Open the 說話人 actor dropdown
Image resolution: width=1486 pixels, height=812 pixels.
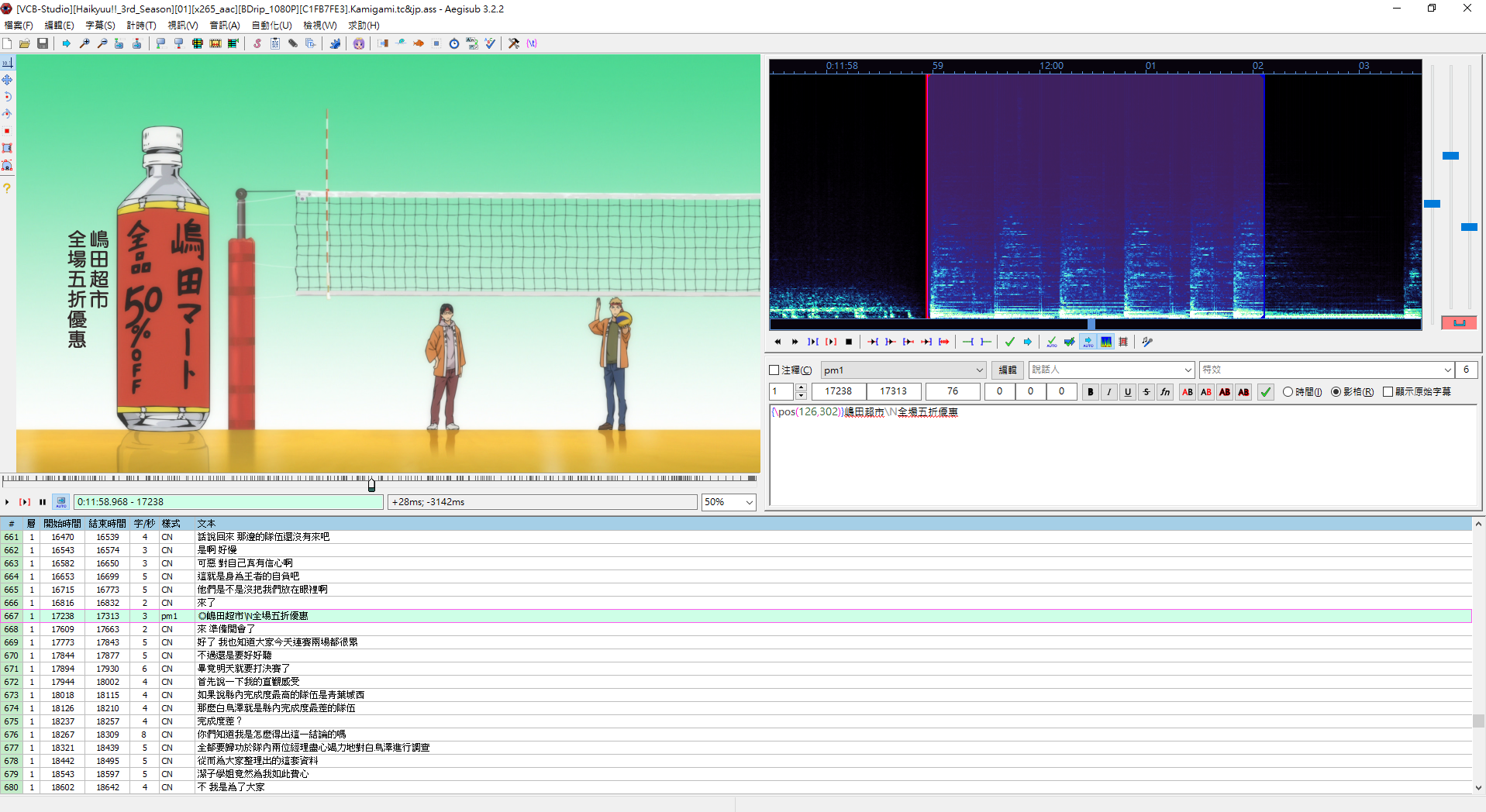[1111, 370]
